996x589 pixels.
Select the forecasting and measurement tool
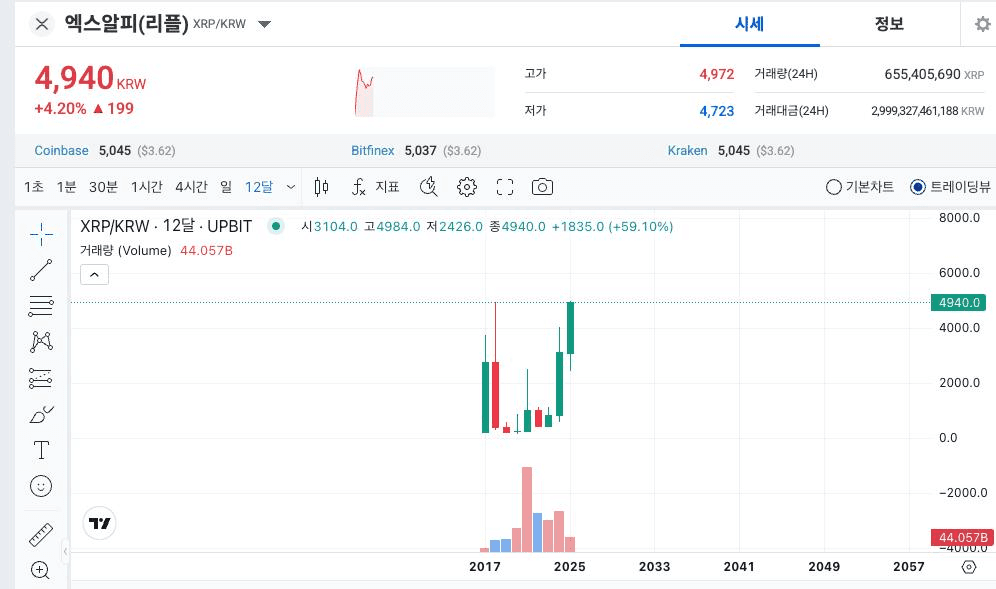click(x=41, y=378)
